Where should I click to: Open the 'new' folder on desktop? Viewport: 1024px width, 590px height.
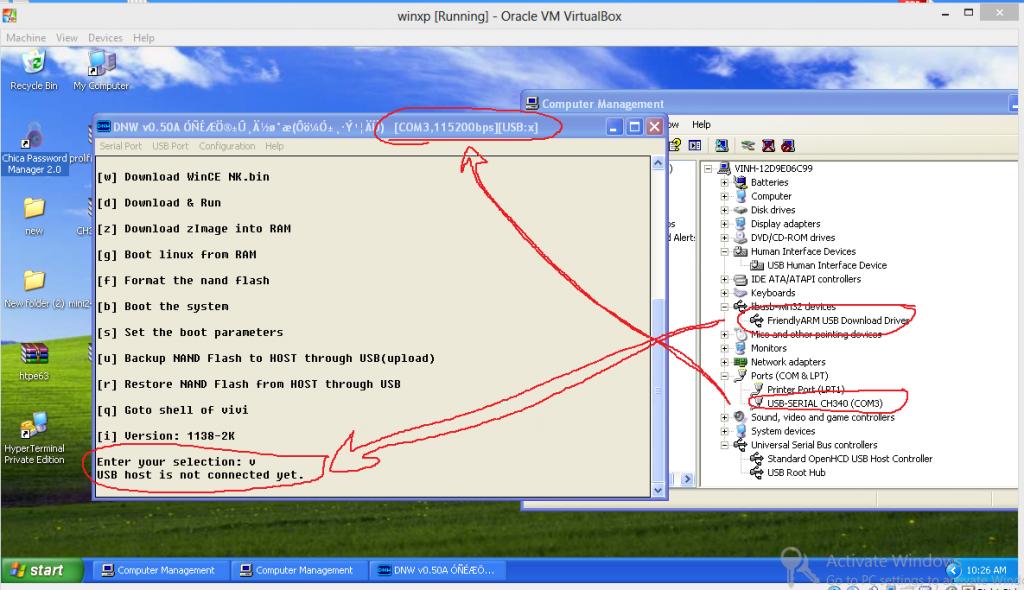tap(34, 216)
